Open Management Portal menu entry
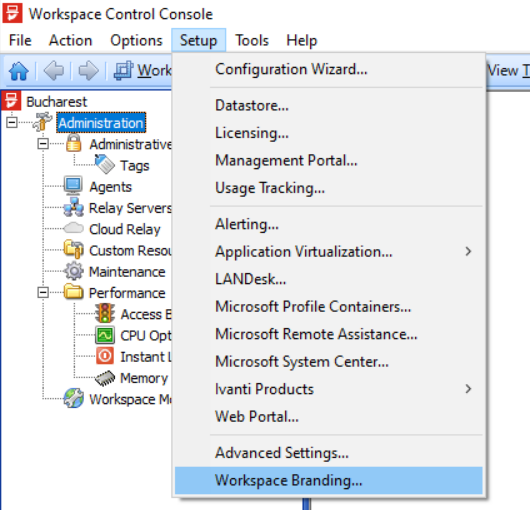 coord(329,160)
